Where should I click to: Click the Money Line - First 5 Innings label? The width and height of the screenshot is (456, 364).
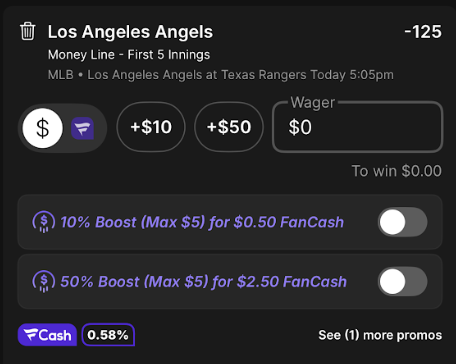point(129,55)
